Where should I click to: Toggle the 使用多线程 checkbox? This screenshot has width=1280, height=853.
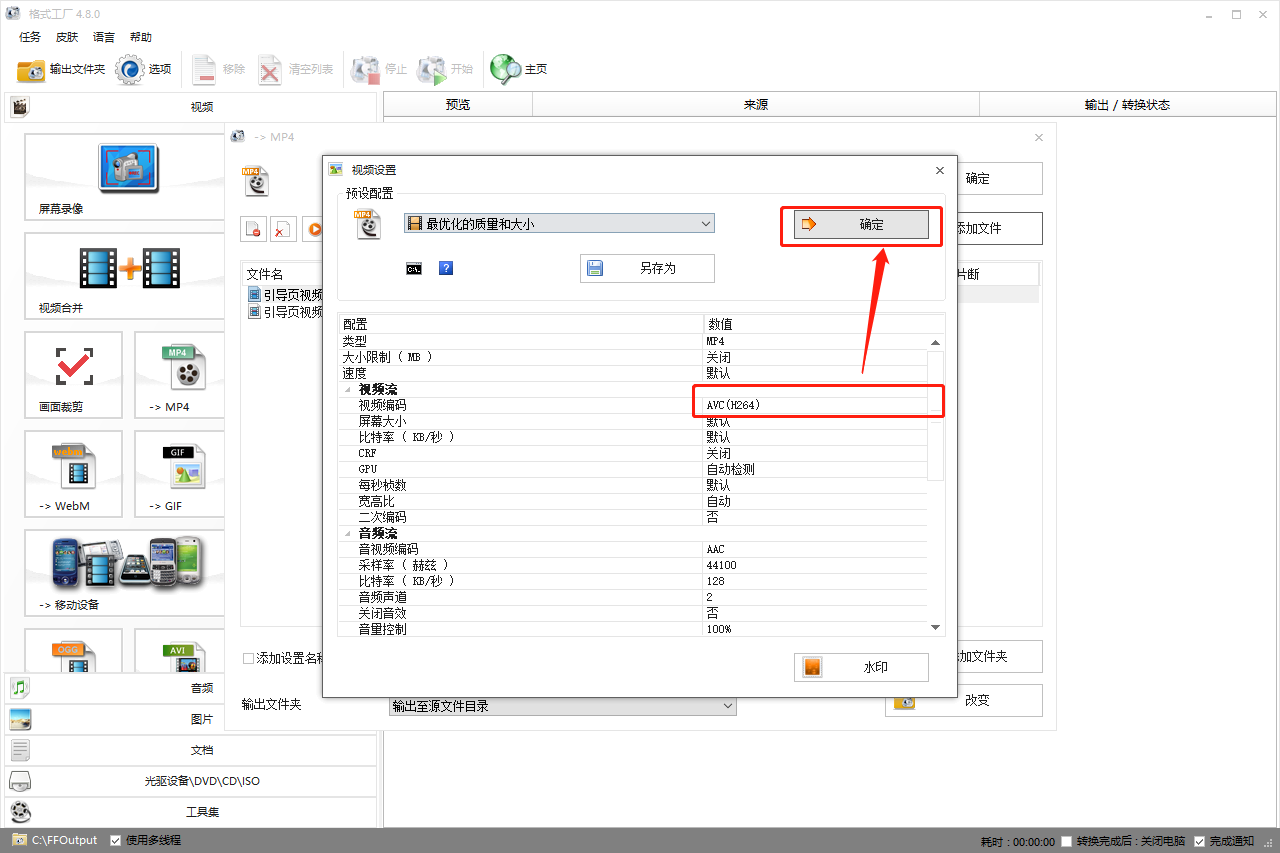coord(116,840)
